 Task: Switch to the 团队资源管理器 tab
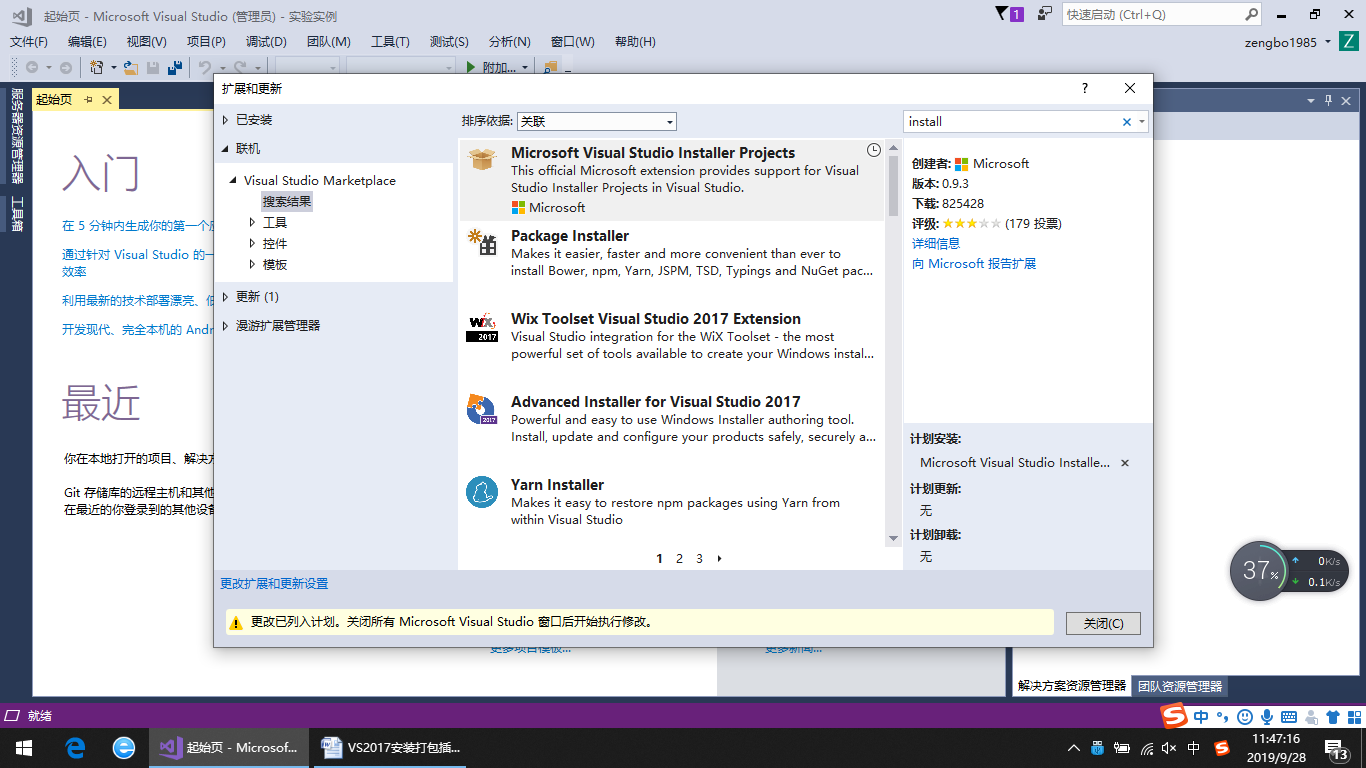(1180, 687)
